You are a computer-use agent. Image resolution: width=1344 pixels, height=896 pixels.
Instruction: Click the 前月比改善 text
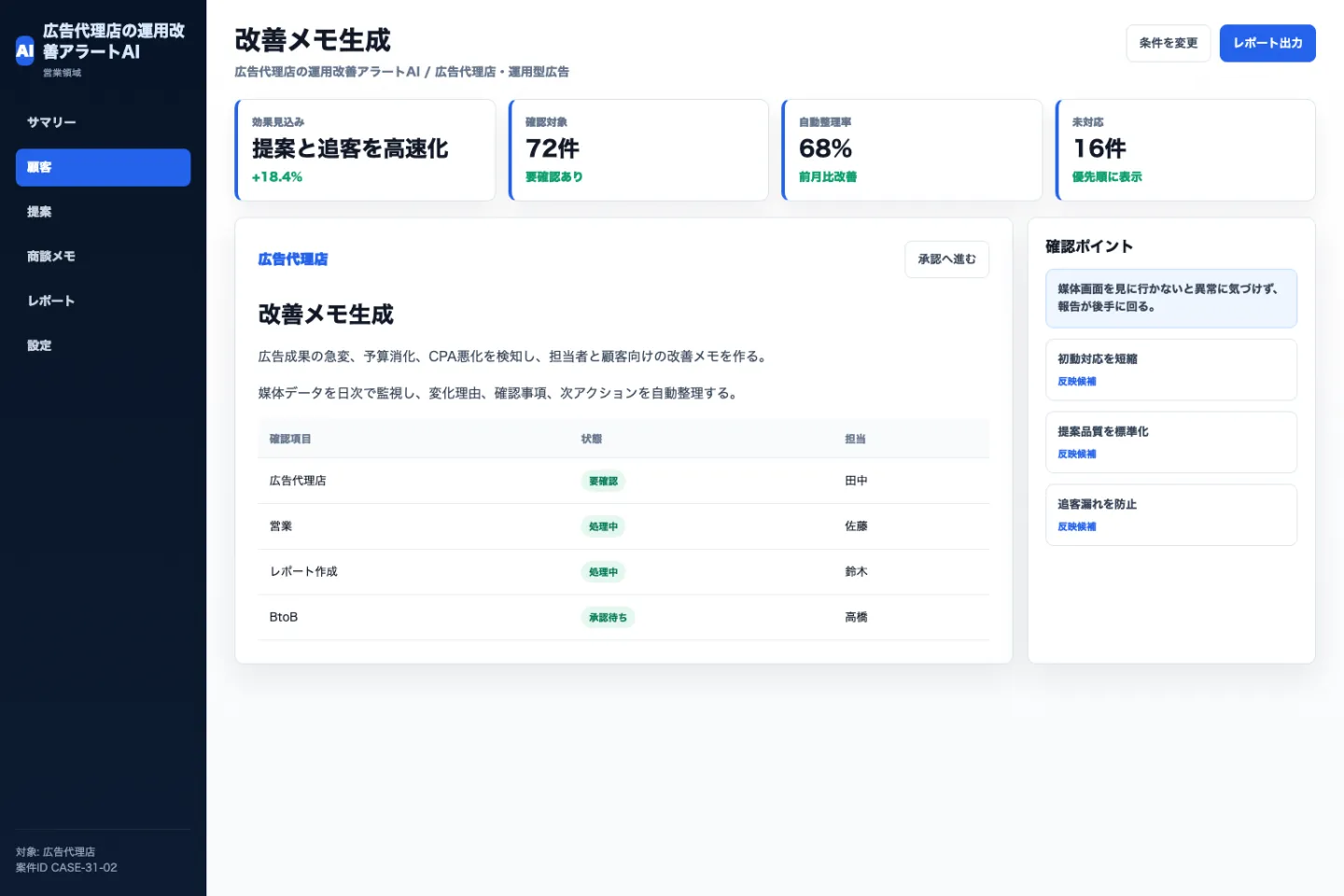(x=828, y=176)
